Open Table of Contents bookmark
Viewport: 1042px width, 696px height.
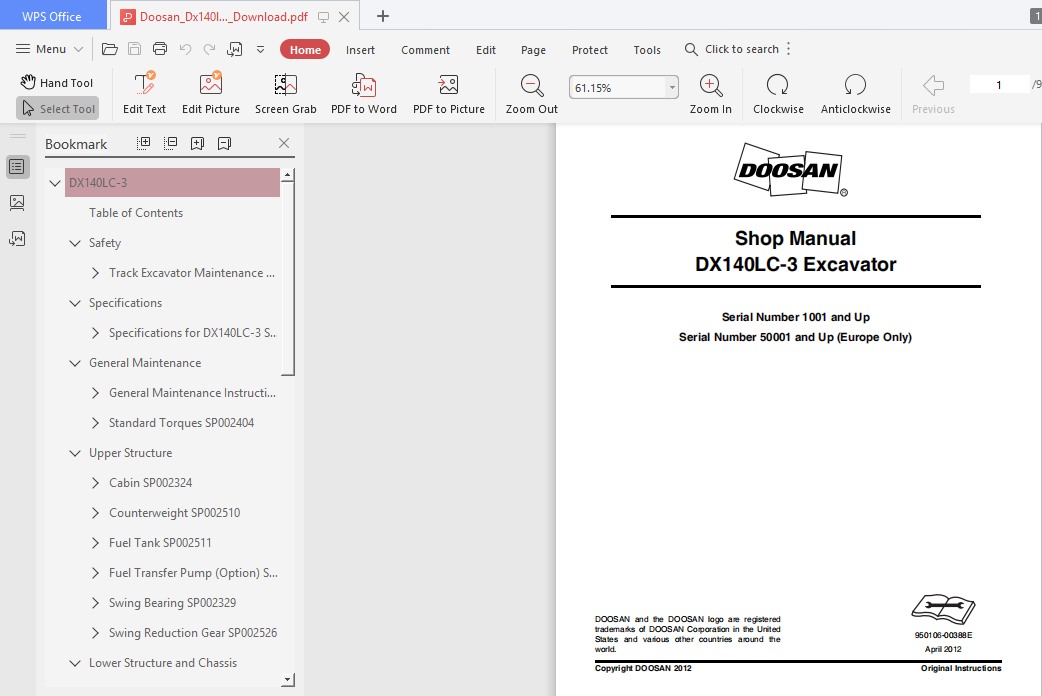(136, 213)
